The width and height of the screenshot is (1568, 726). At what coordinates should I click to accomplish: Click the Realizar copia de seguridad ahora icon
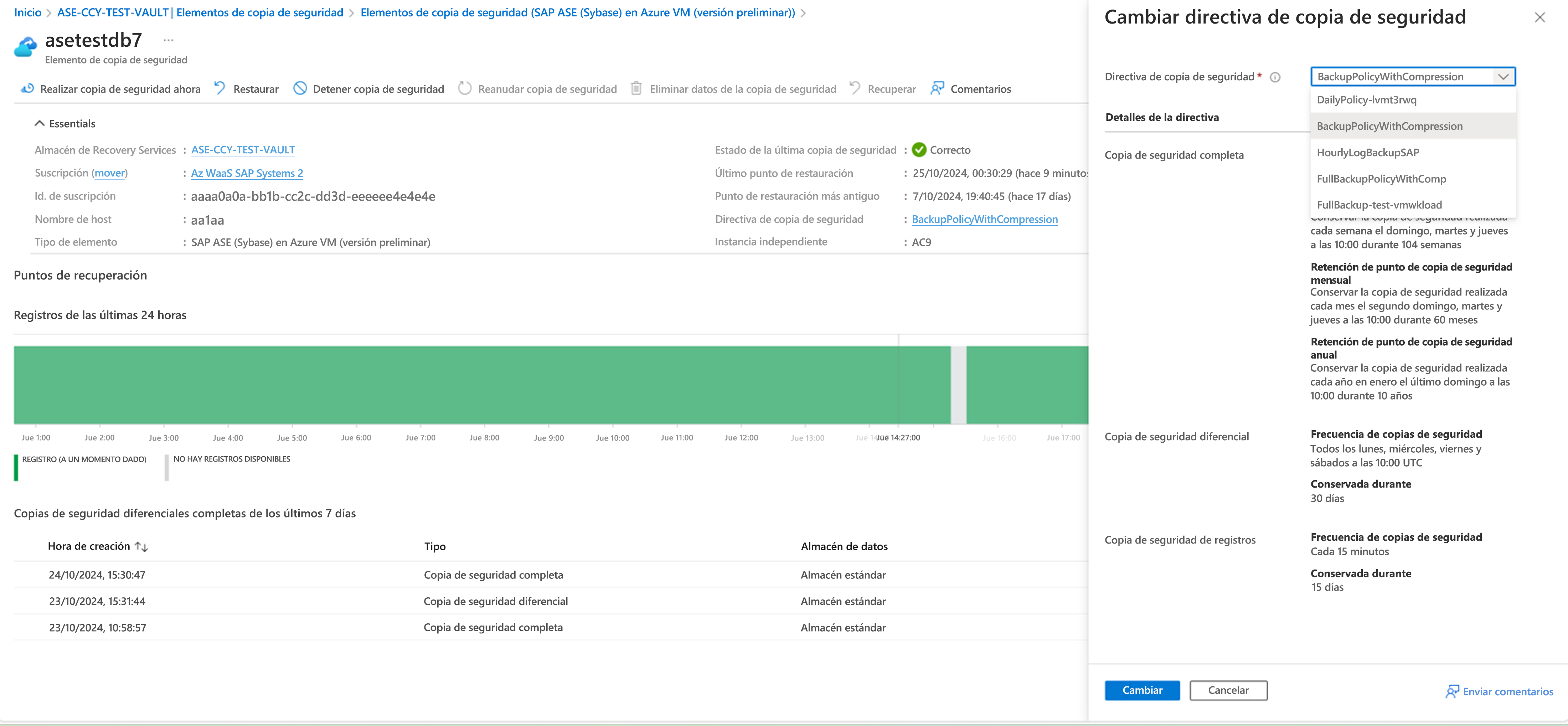click(27, 89)
